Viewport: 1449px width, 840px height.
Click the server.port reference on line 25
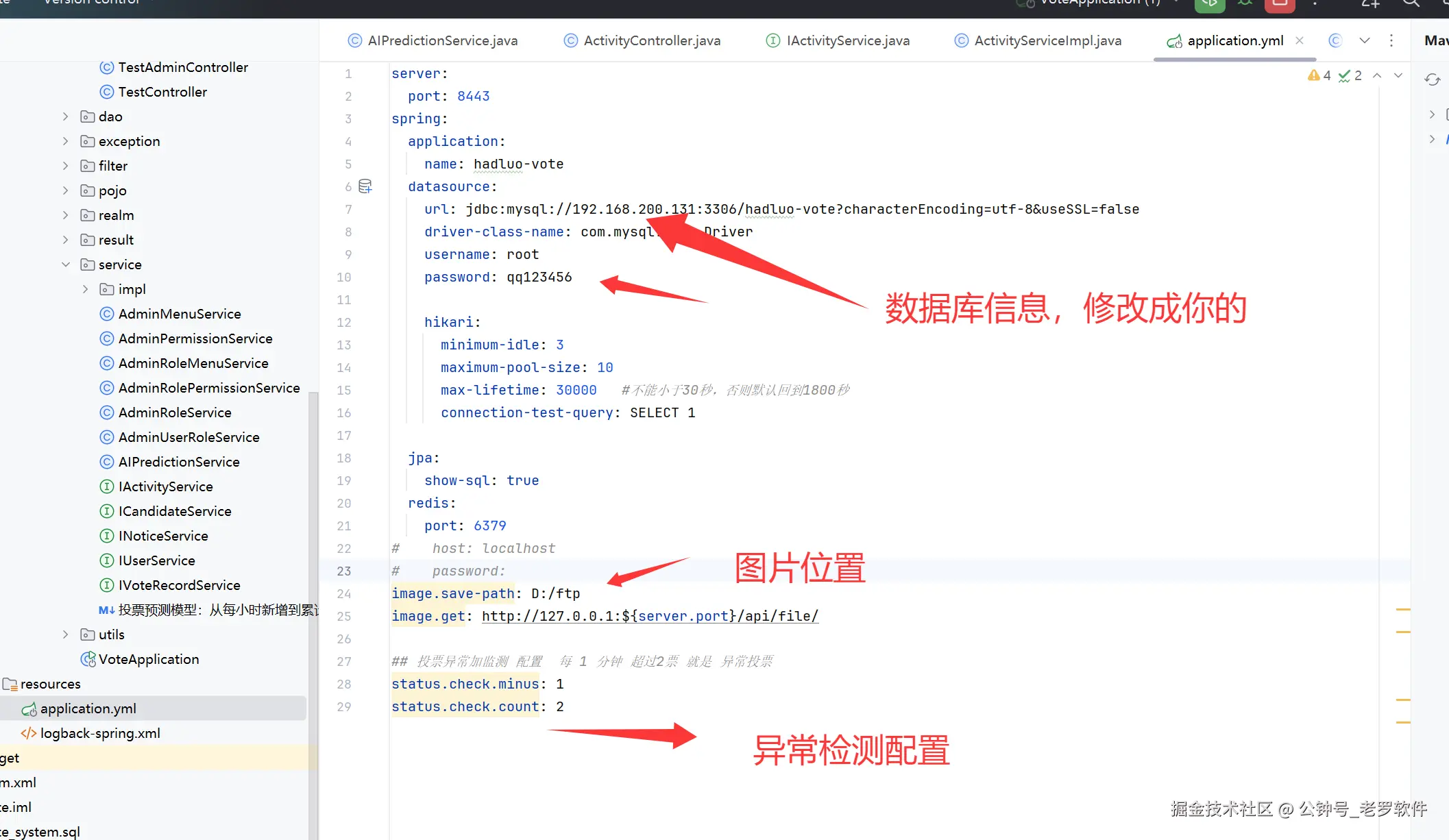coord(683,616)
